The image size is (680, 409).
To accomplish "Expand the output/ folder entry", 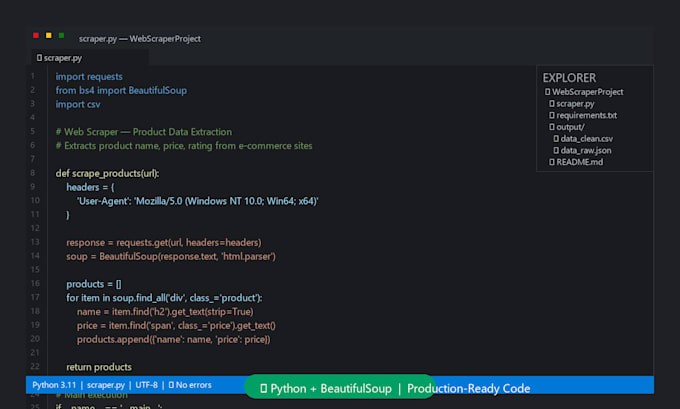I will 567,127.
